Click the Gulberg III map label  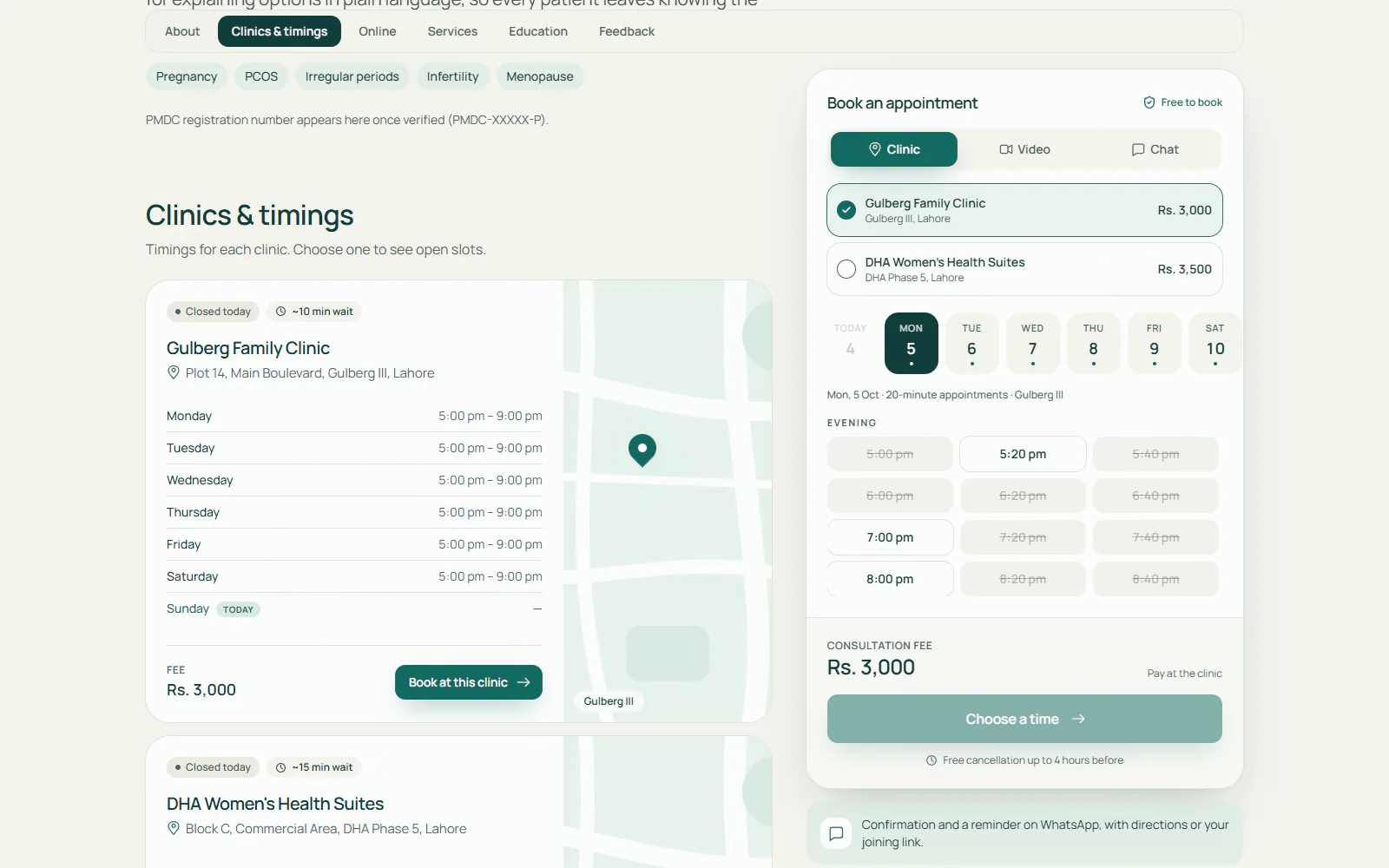(x=609, y=701)
